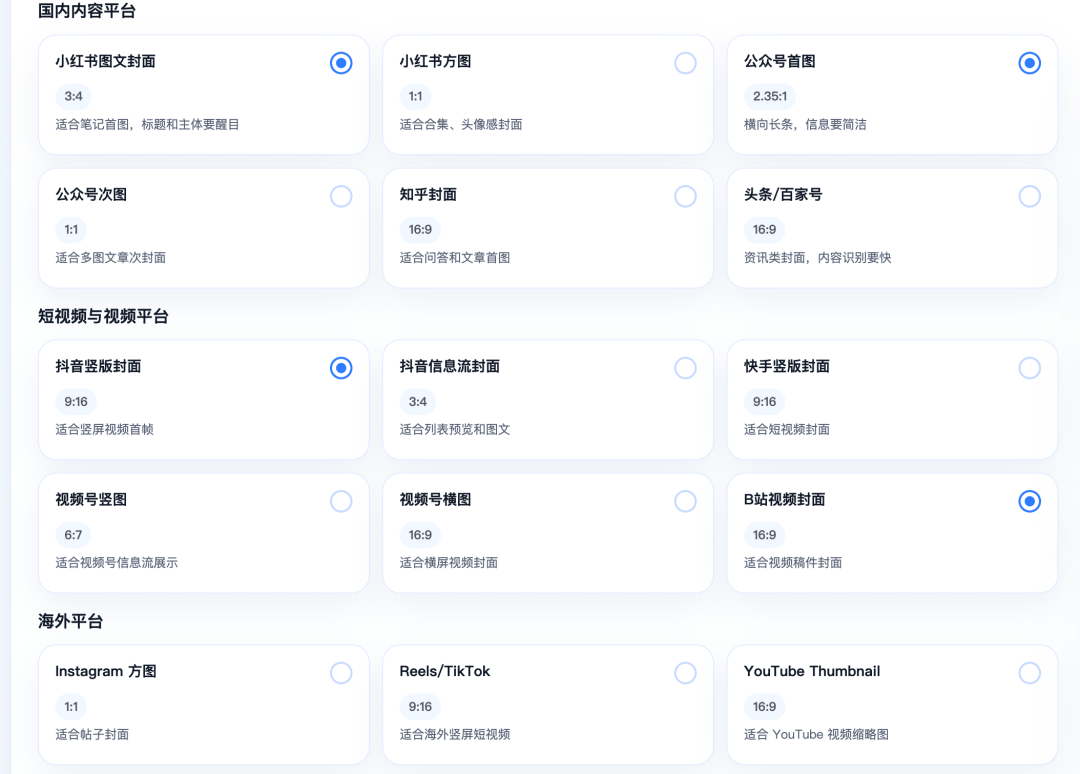Click the 头条/百家号 card title
1080x774 pixels.
pyautogui.click(x=783, y=195)
